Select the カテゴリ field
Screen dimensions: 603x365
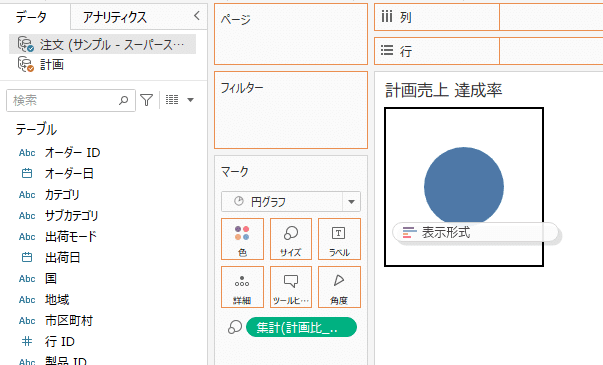62,195
